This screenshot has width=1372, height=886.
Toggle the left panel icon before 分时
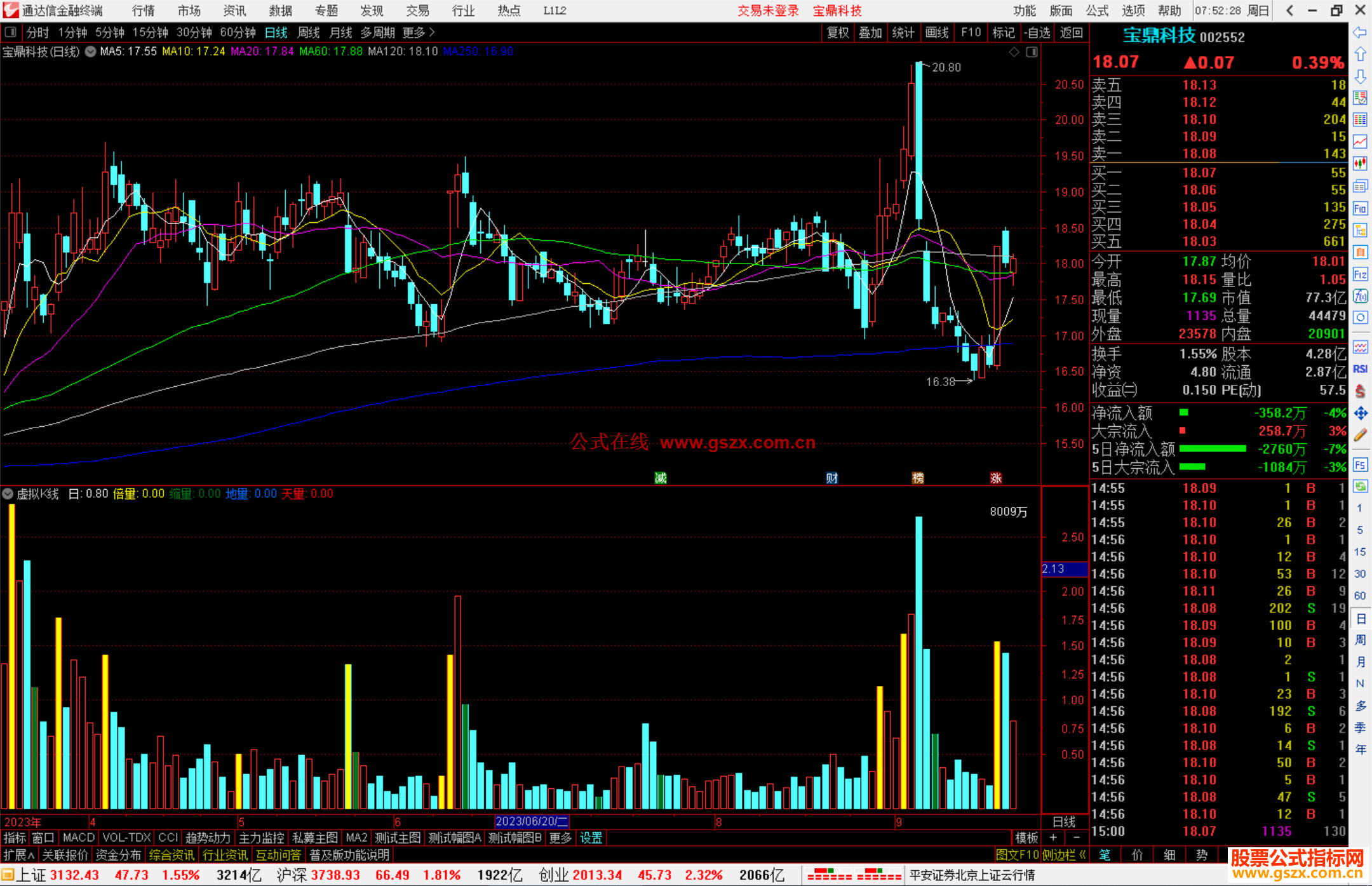pos(11,32)
